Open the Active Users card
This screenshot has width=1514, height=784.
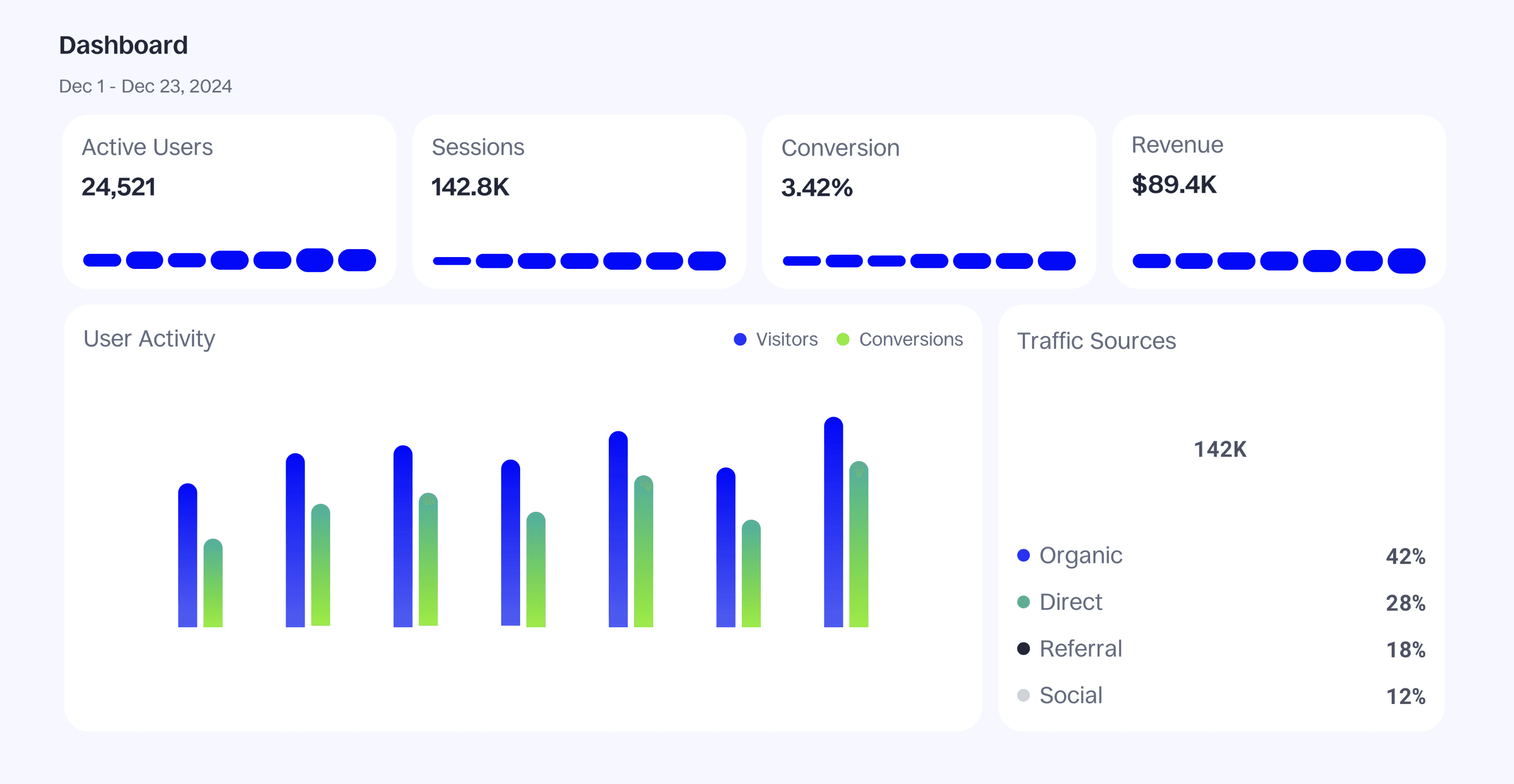(x=229, y=201)
